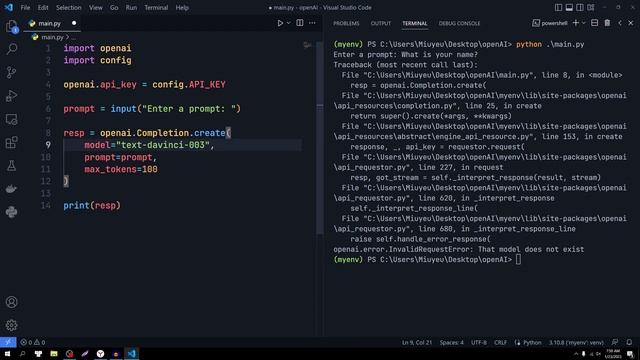The image size is (640, 360).
Task: Click the powershell terminal profile label
Action: pyautogui.click(x=550, y=23)
